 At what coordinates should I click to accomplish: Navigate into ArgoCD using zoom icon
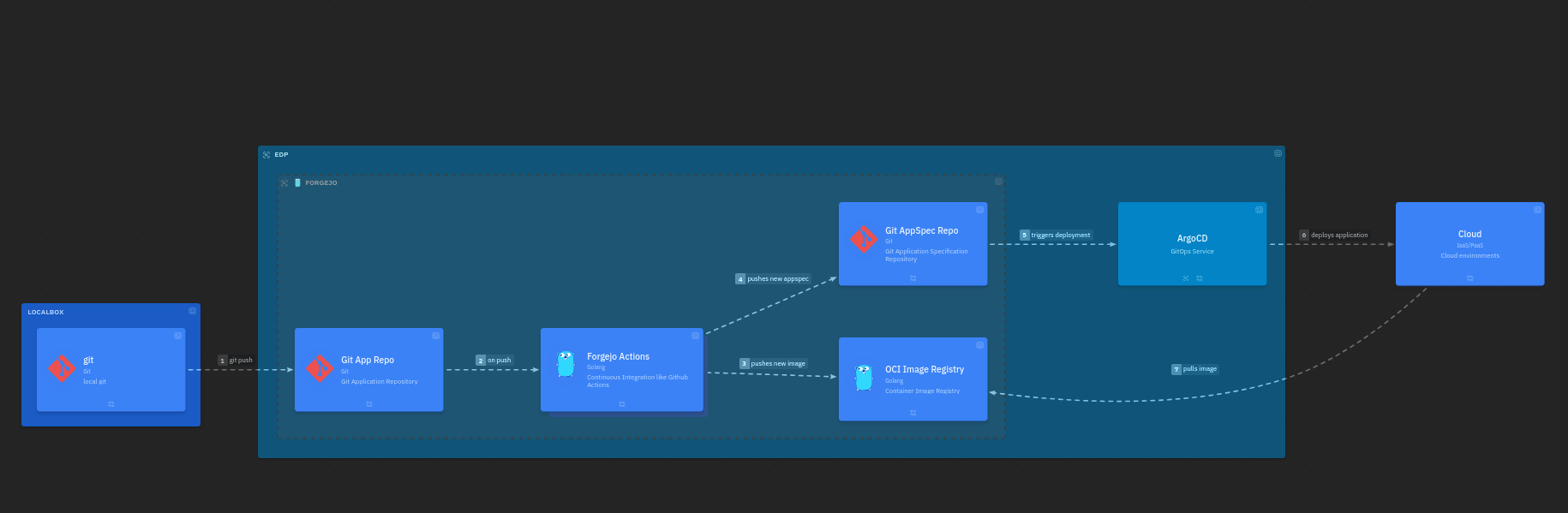[x=1186, y=278]
